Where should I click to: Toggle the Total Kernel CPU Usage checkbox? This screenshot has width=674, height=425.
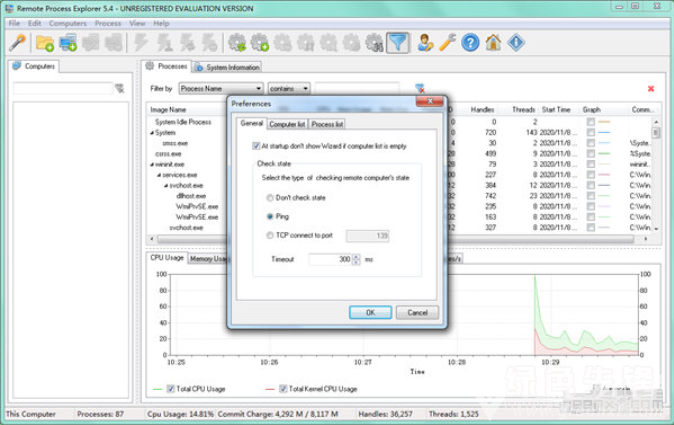coord(283,389)
